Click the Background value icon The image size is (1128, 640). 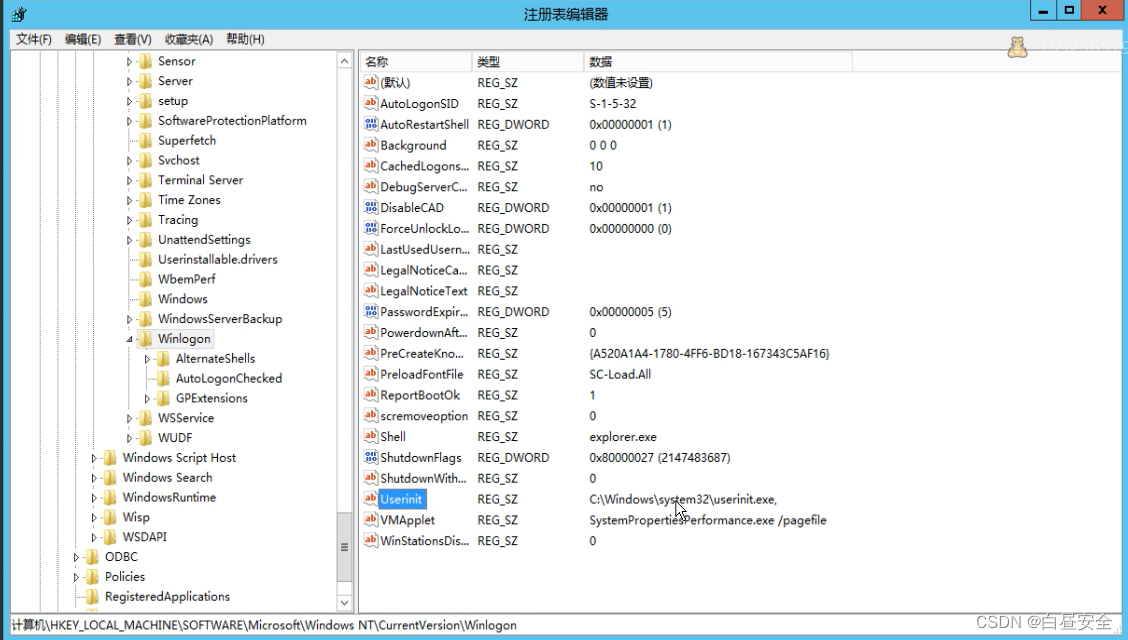370,145
